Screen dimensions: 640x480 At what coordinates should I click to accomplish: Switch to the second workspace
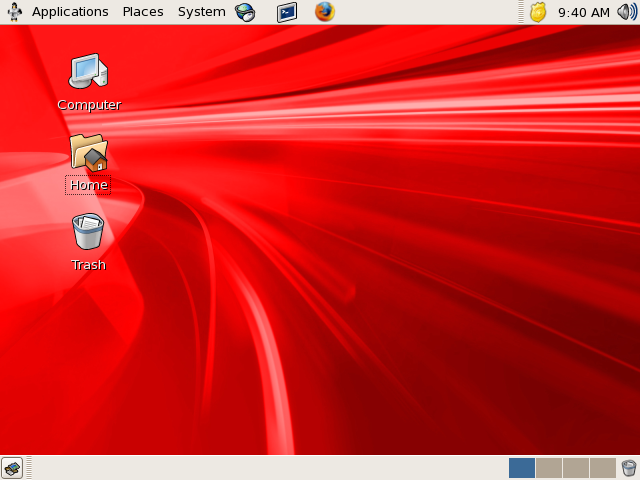tap(549, 468)
